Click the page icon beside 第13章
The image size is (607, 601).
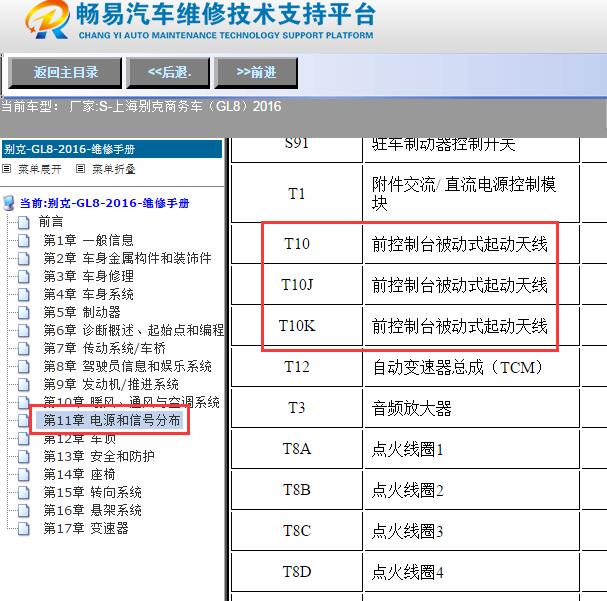click(x=24, y=457)
